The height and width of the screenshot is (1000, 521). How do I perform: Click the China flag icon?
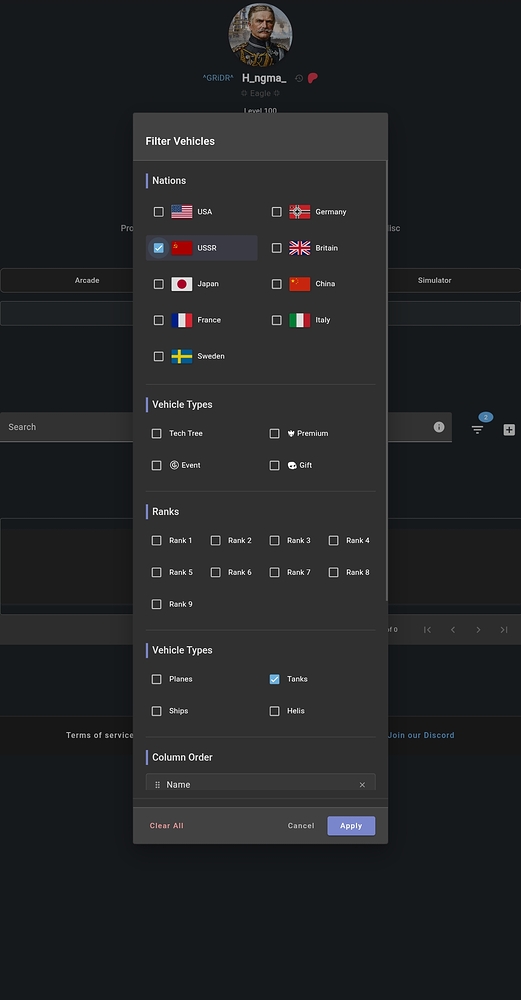coord(300,284)
